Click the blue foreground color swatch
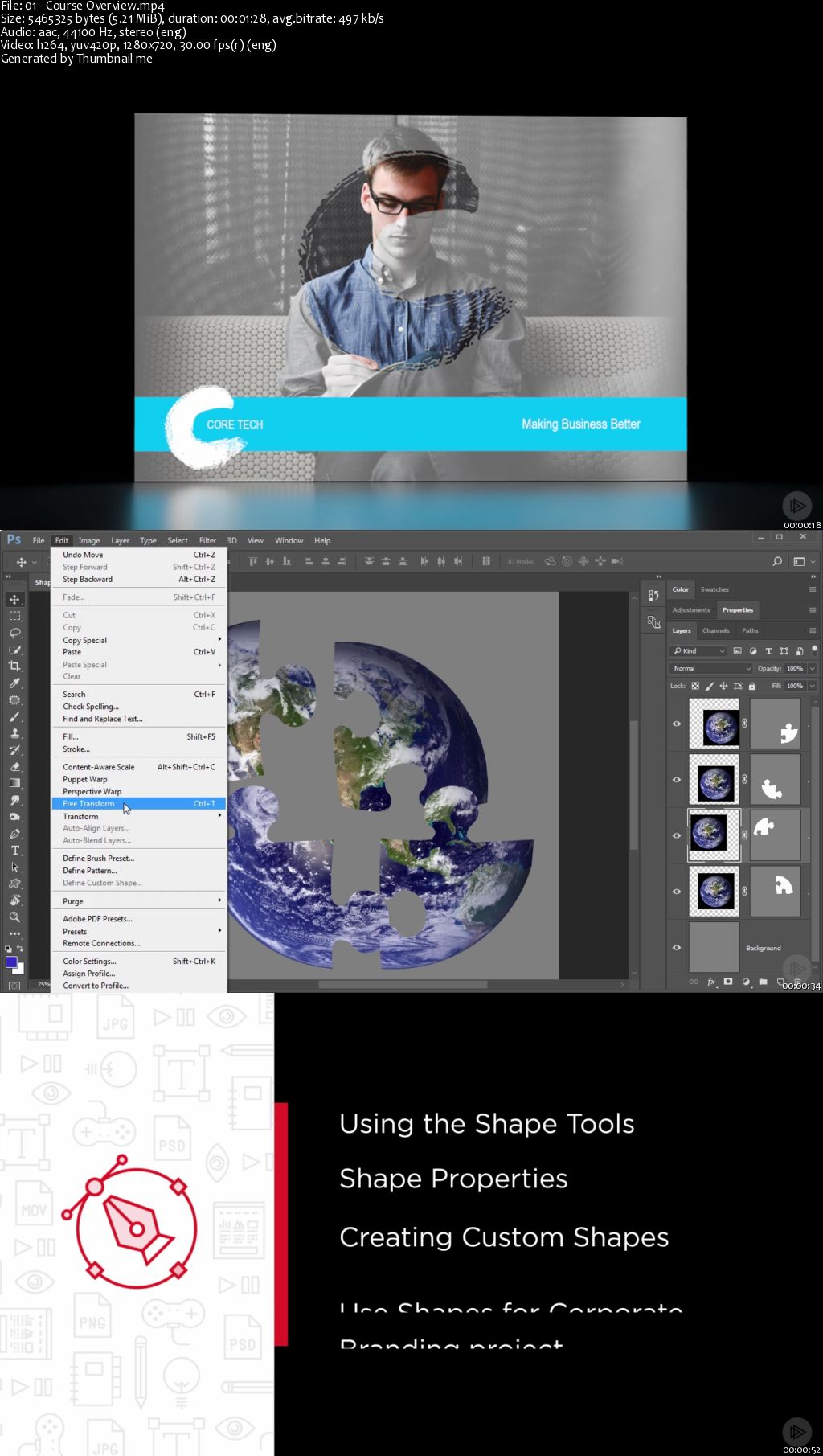The image size is (823, 1456). click(11, 962)
